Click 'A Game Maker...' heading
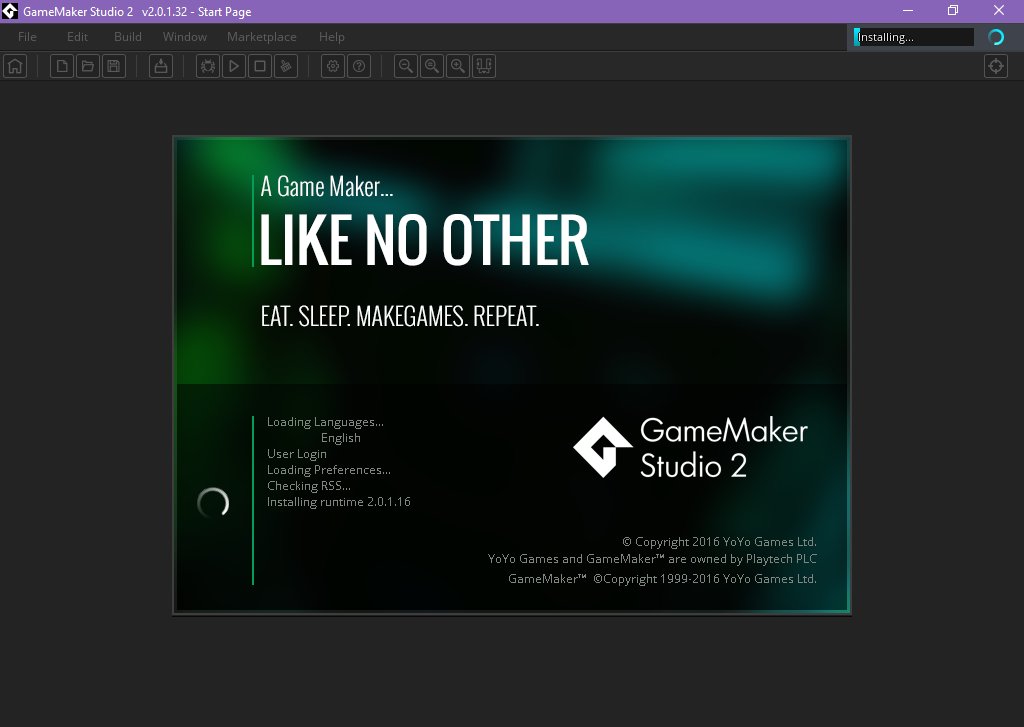 [x=327, y=187]
